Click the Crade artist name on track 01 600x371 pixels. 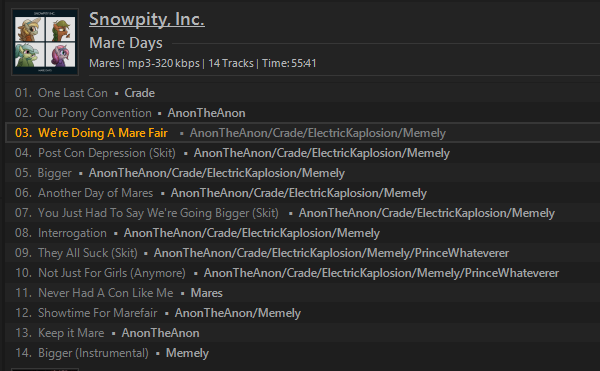[140, 93]
